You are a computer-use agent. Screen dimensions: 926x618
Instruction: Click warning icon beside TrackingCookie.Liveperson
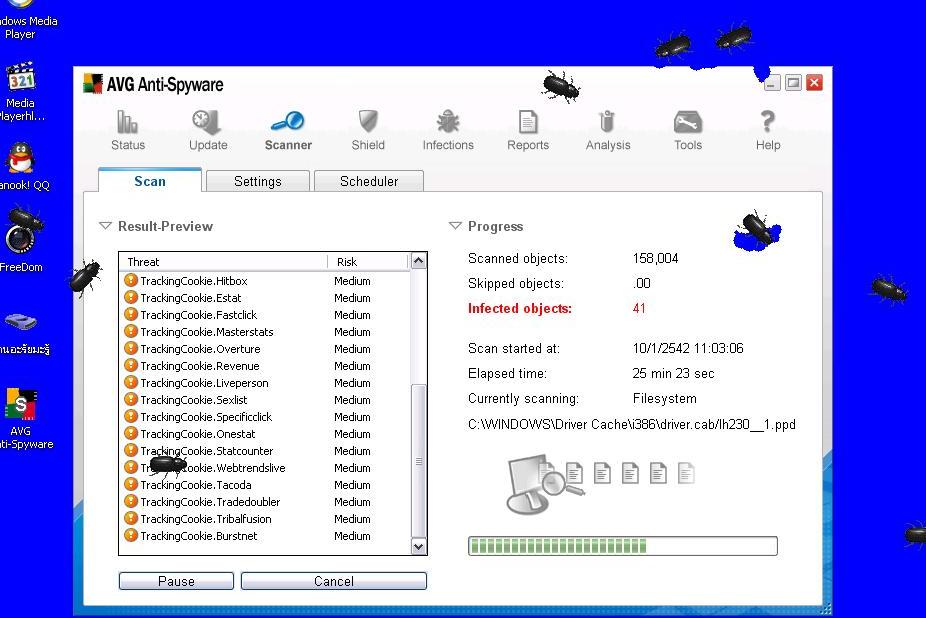click(x=131, y=383)
